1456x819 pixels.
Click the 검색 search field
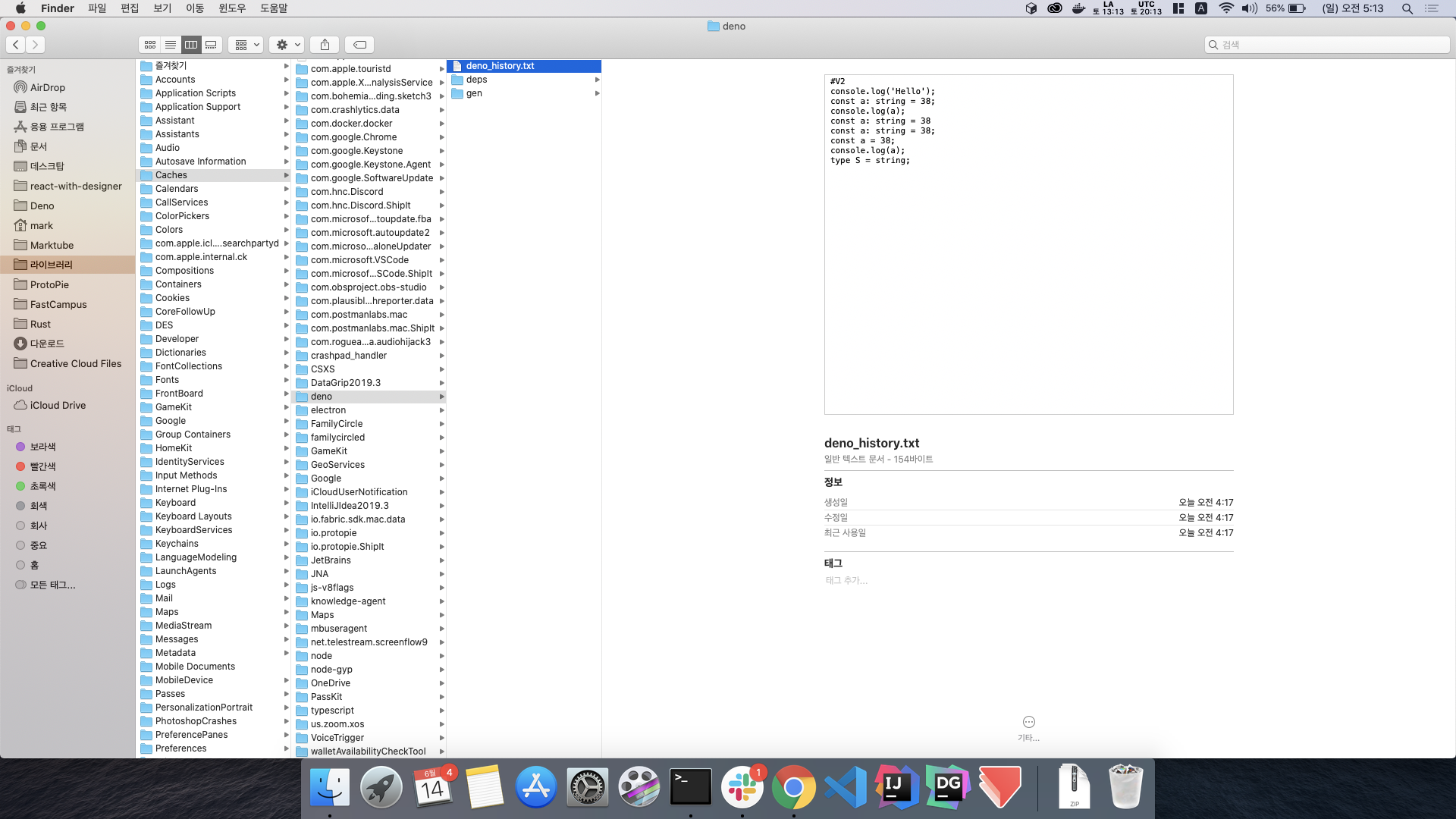click(1327, 45)
